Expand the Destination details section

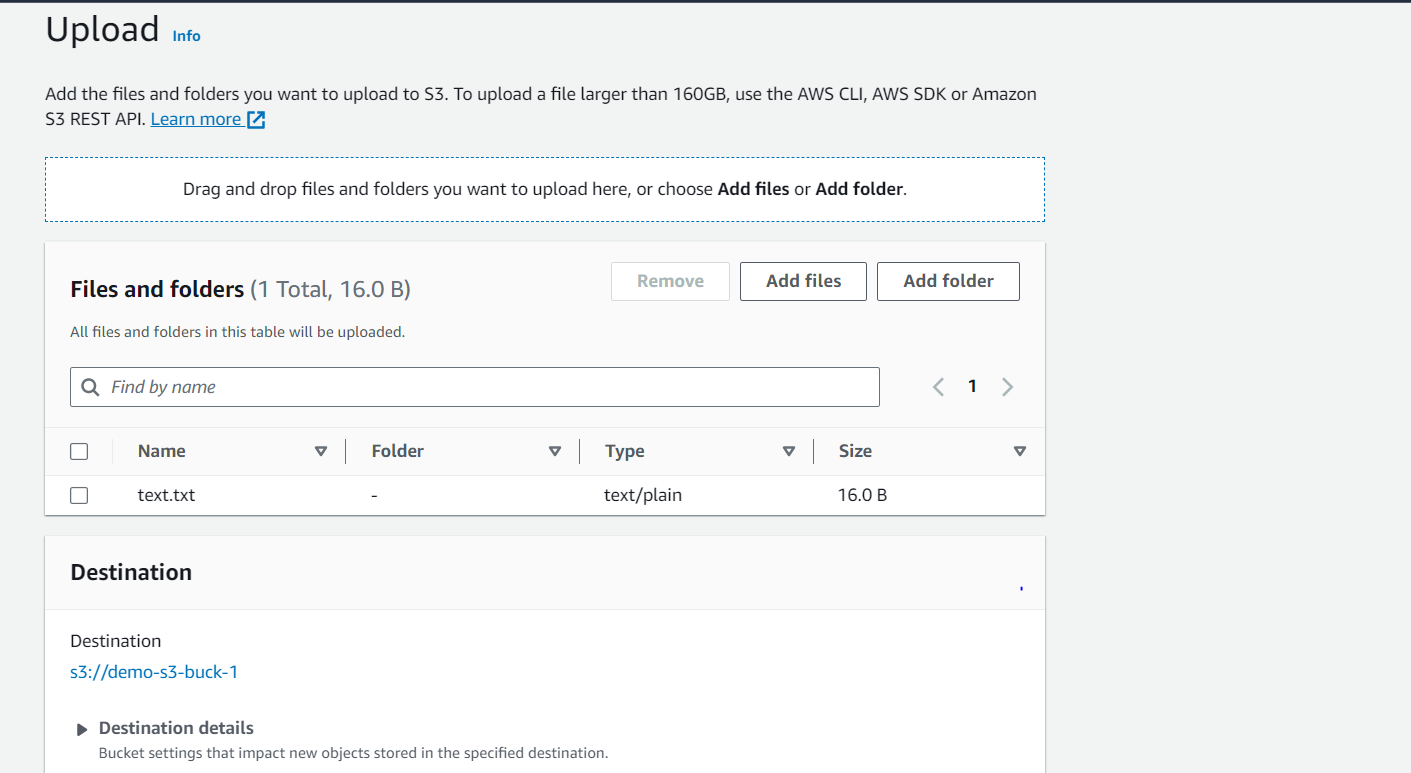click(82, 730)
